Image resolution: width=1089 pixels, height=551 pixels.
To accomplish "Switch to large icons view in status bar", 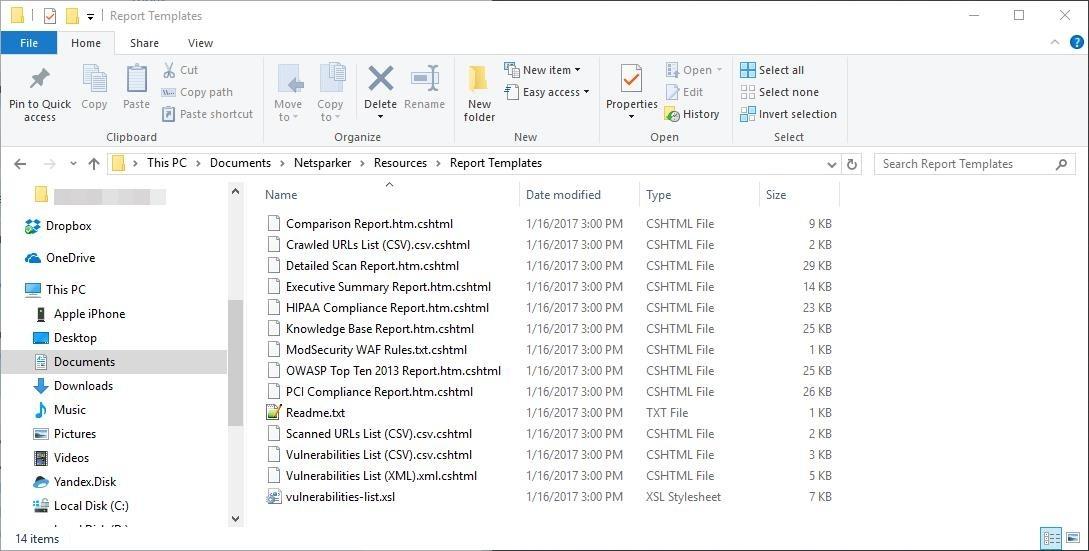I will [x=1072, y=538].
